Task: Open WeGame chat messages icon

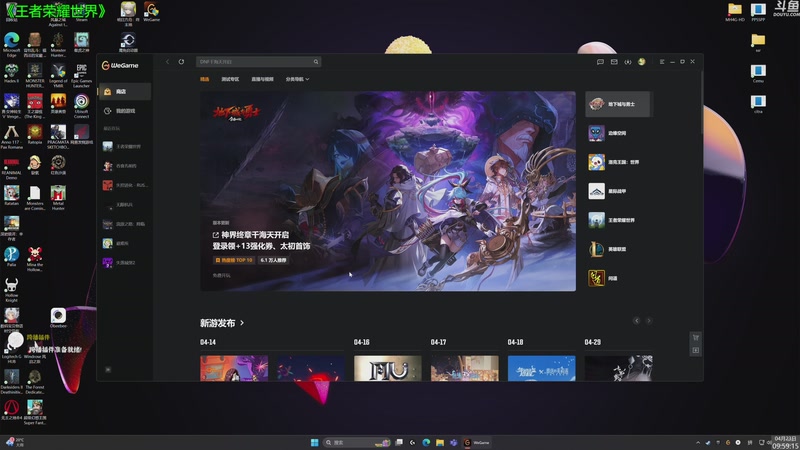Action: (x=600, y=62)
